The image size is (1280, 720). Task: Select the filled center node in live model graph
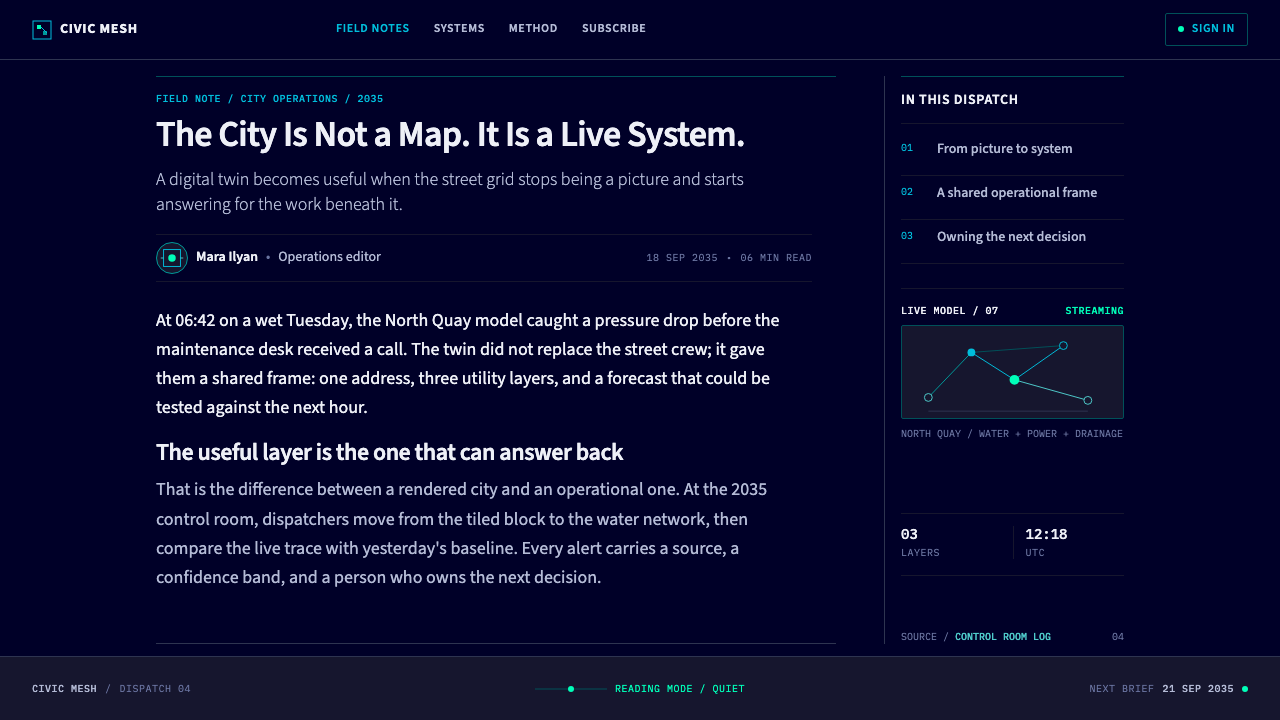[x=1014, y=380]
